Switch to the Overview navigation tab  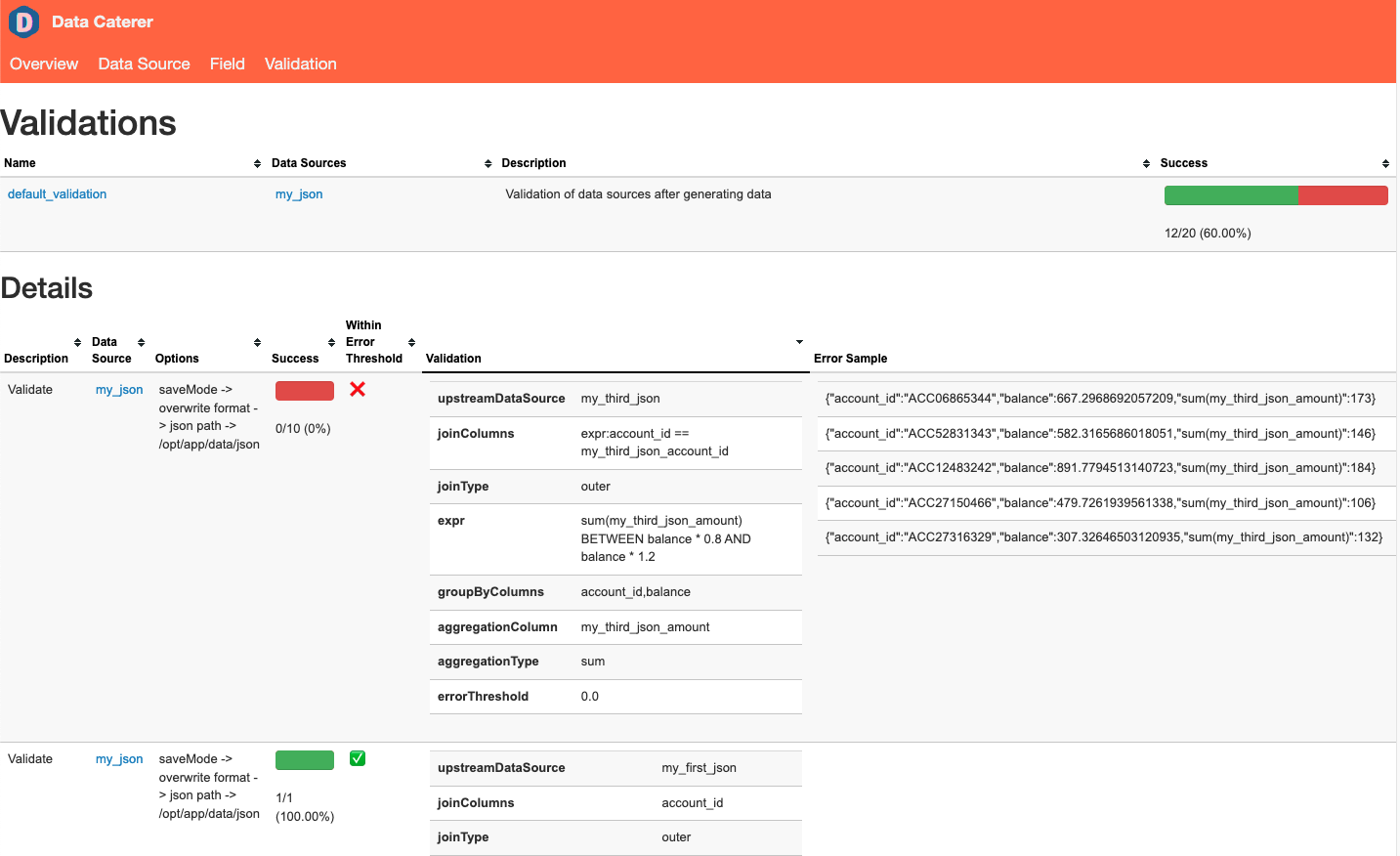44,64
